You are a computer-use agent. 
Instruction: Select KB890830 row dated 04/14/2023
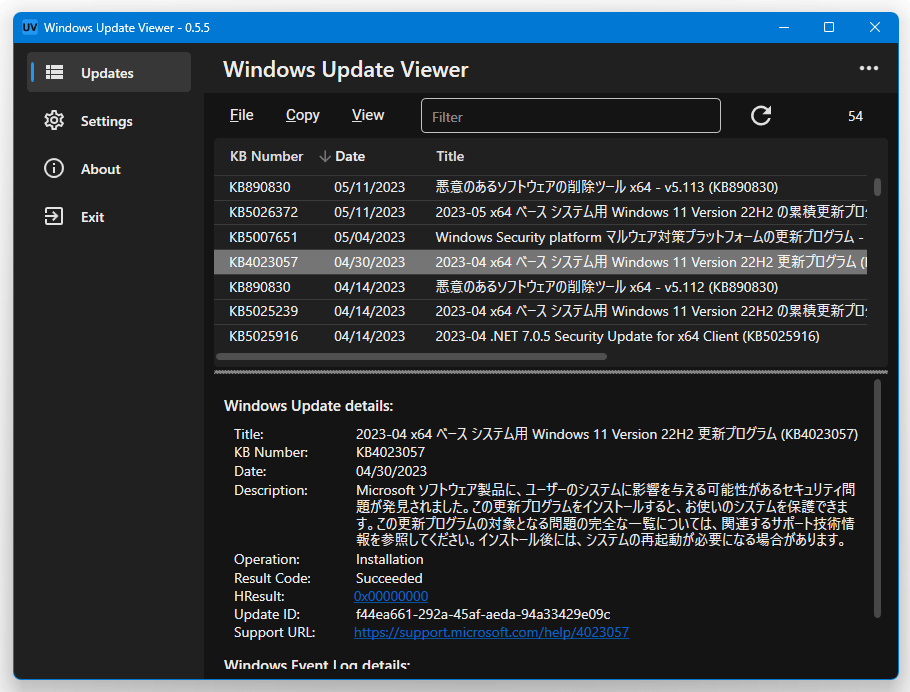click(x=540, y=287)
